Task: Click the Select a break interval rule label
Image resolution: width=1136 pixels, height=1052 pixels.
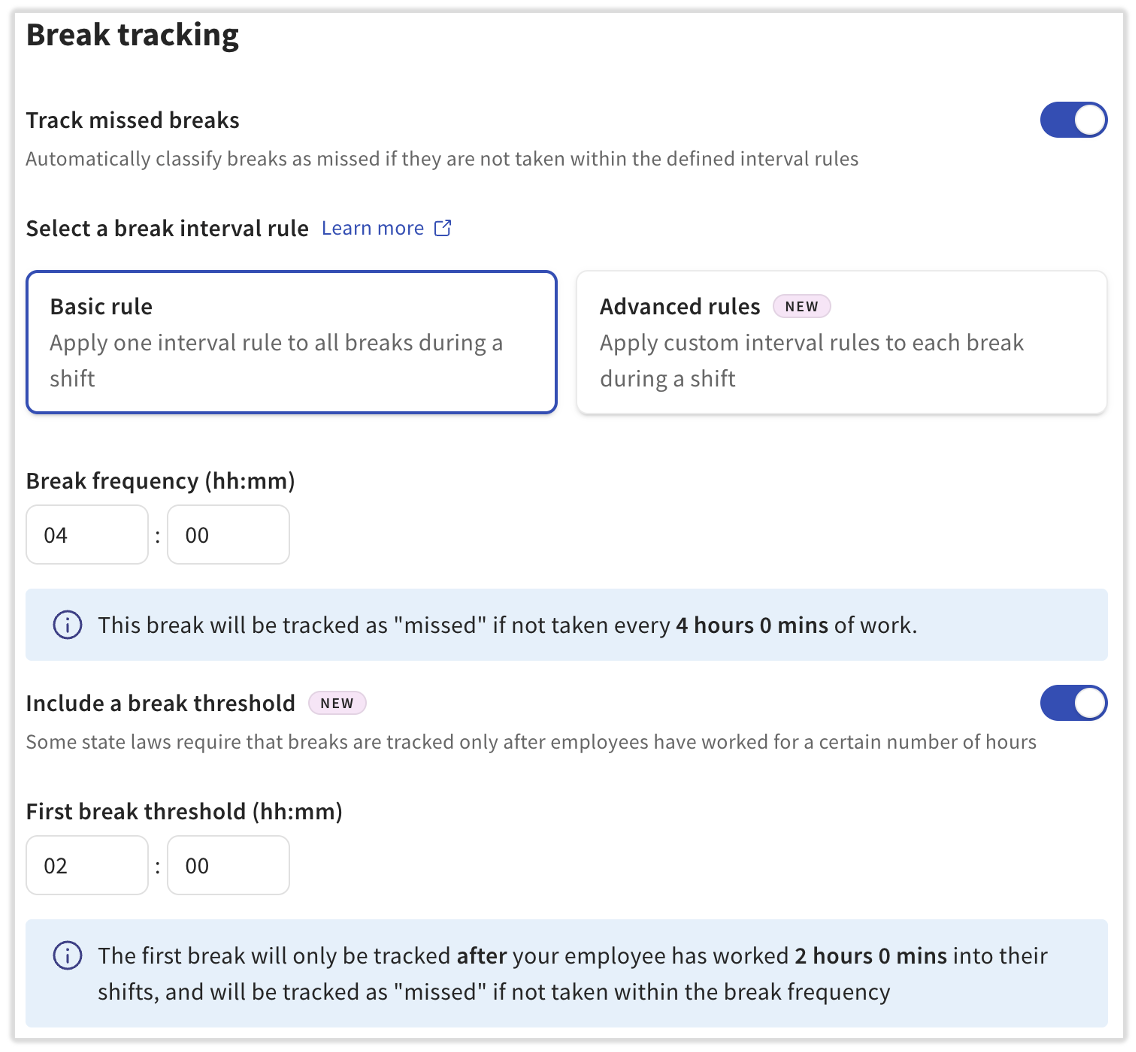Action: pyautogui.click(x=167, y=228)
